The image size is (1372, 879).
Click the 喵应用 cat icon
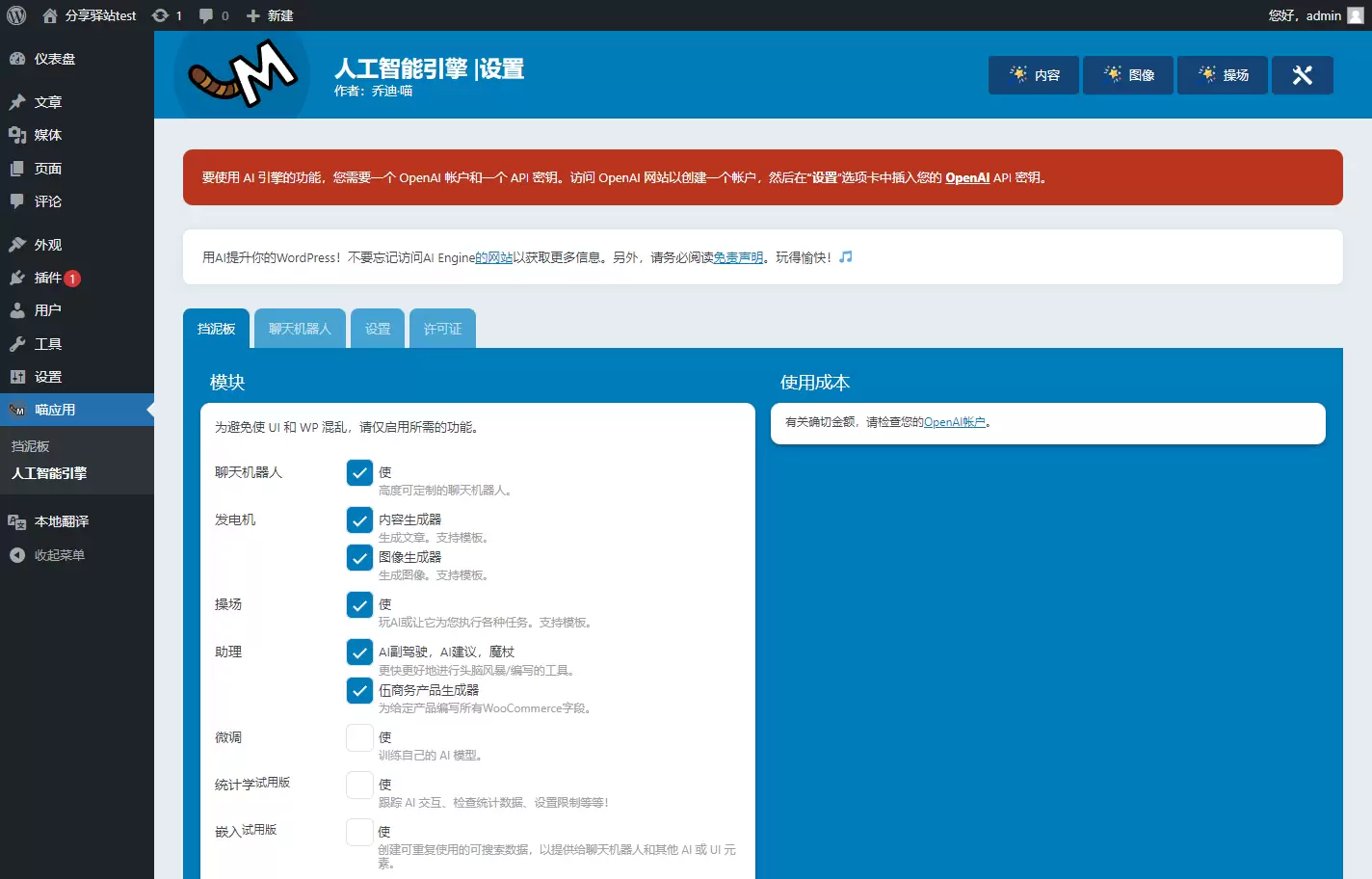[x=17, y=410]
